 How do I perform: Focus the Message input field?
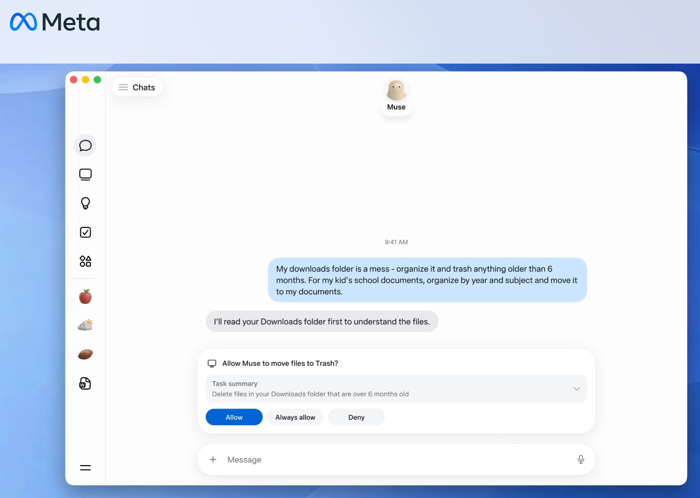pos(396,460)
